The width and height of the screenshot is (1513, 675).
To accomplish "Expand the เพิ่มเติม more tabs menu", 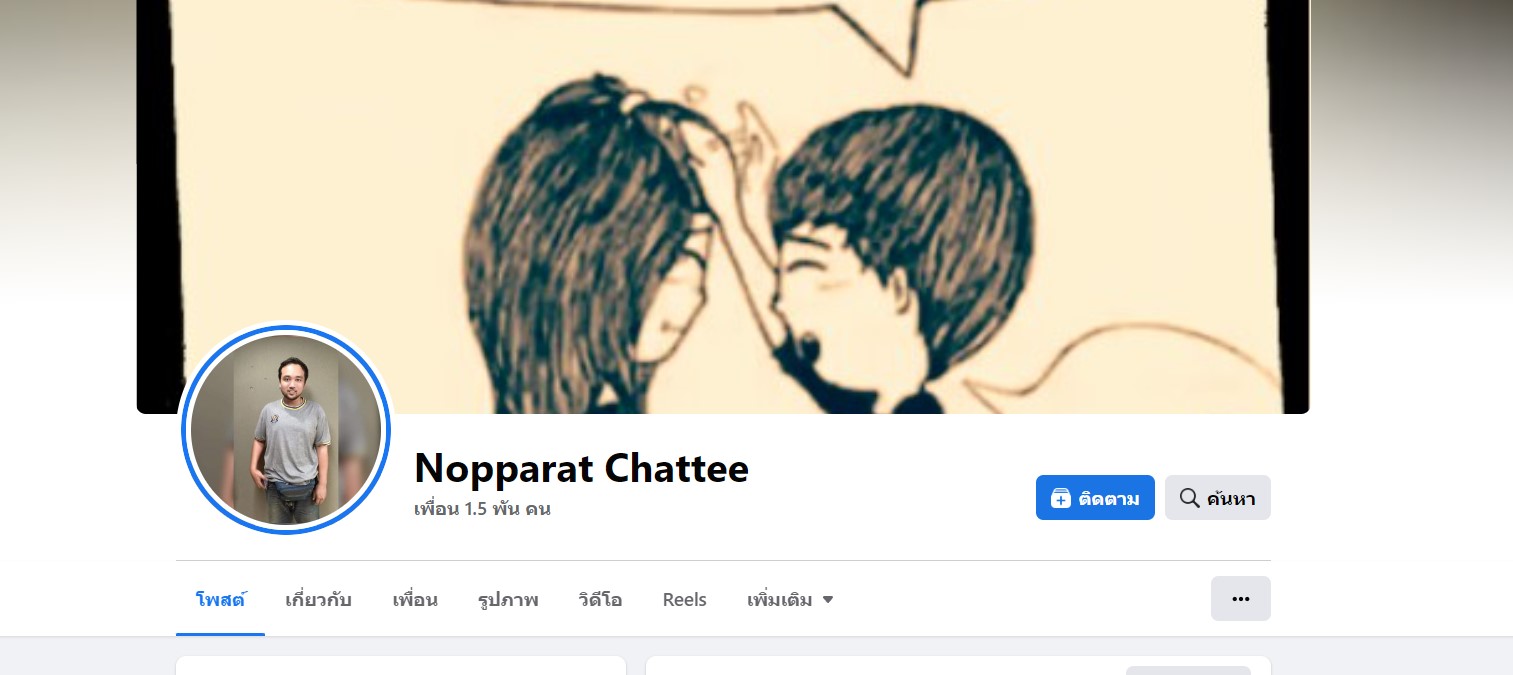I will point(790,600).
